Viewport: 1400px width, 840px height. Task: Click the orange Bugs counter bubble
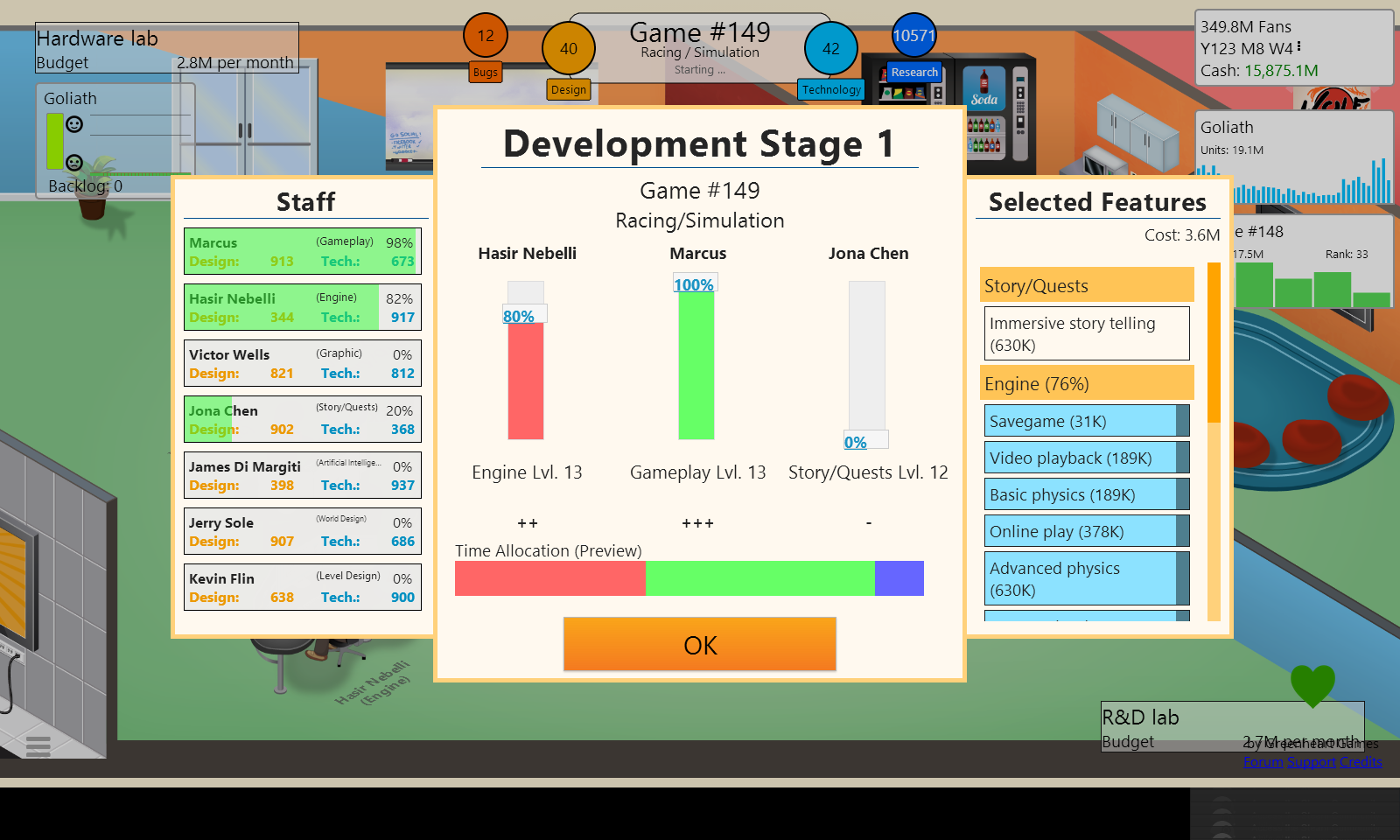(x=486, y=36)
